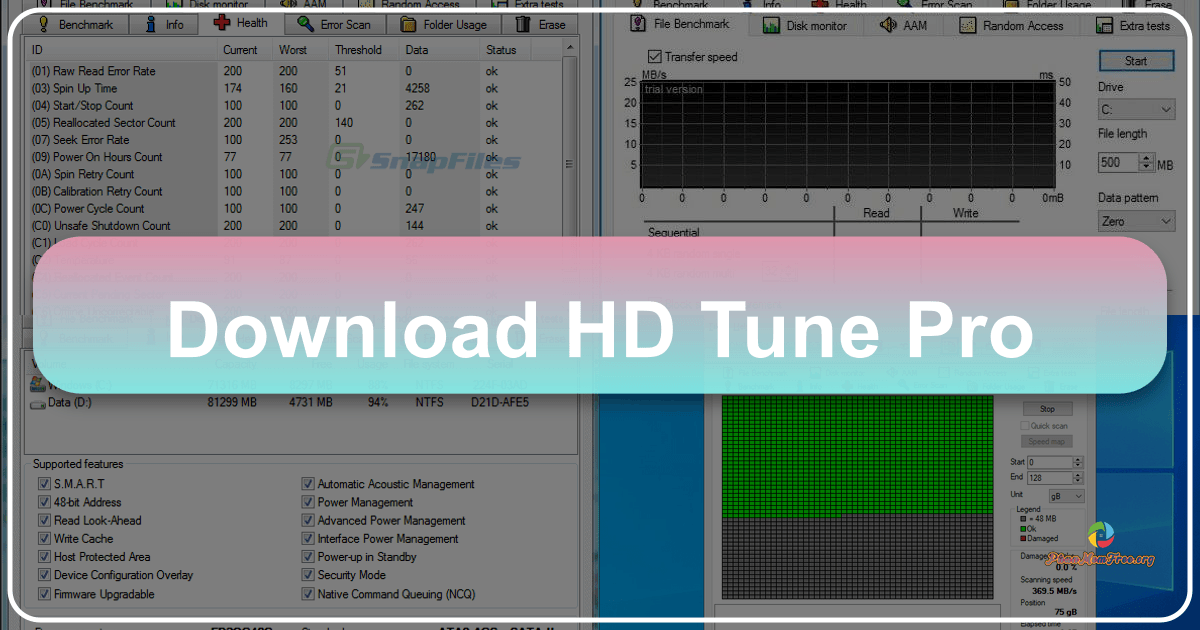Increase File length using the stepper arrows
Screen dimensions: 1200x630
click(x=1146, y=162)
